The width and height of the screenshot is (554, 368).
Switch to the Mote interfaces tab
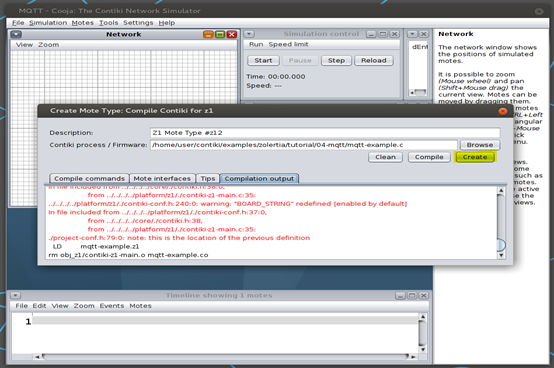162,178
